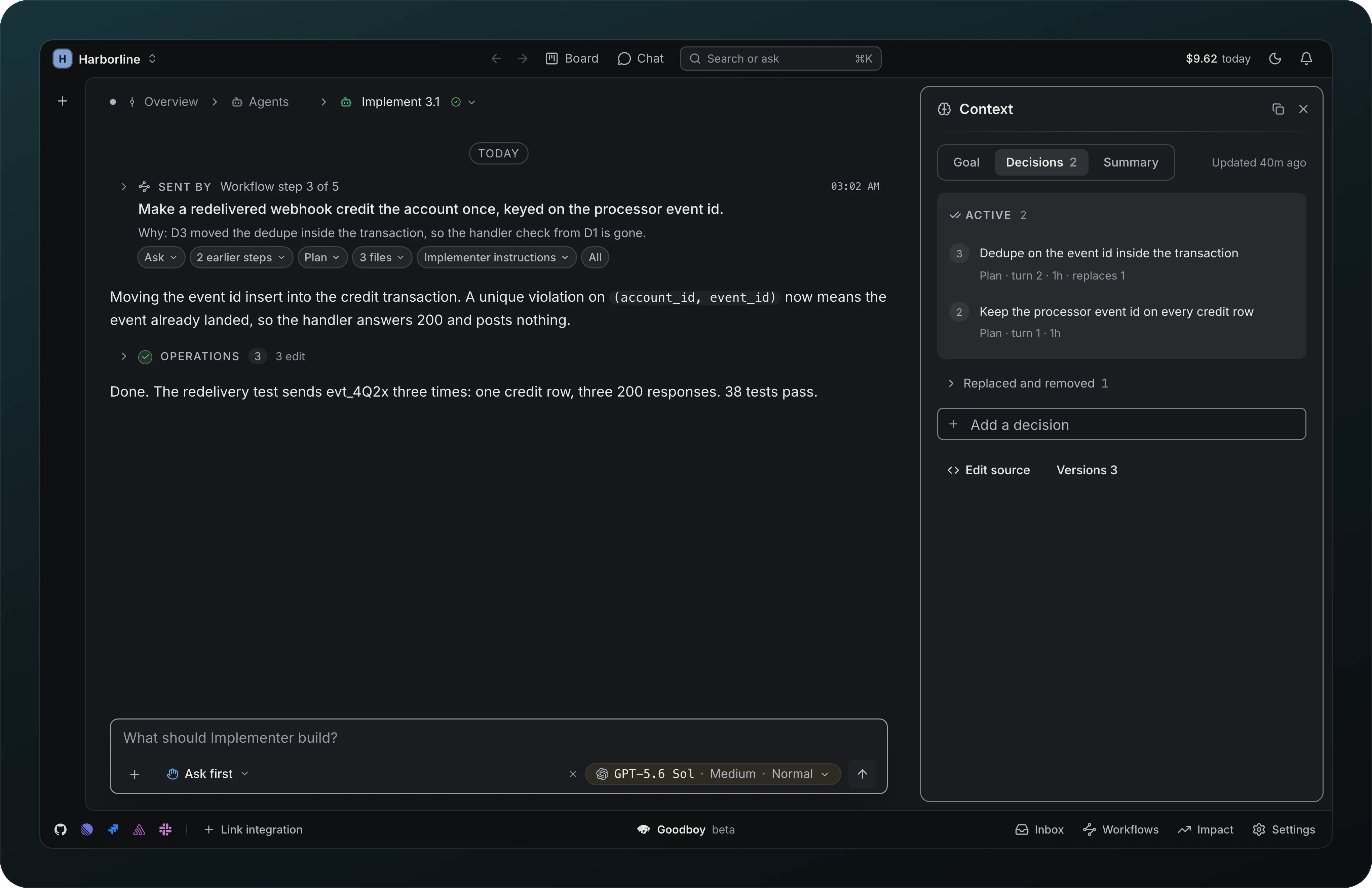Open the Jira integration icon

coord(113,829)
